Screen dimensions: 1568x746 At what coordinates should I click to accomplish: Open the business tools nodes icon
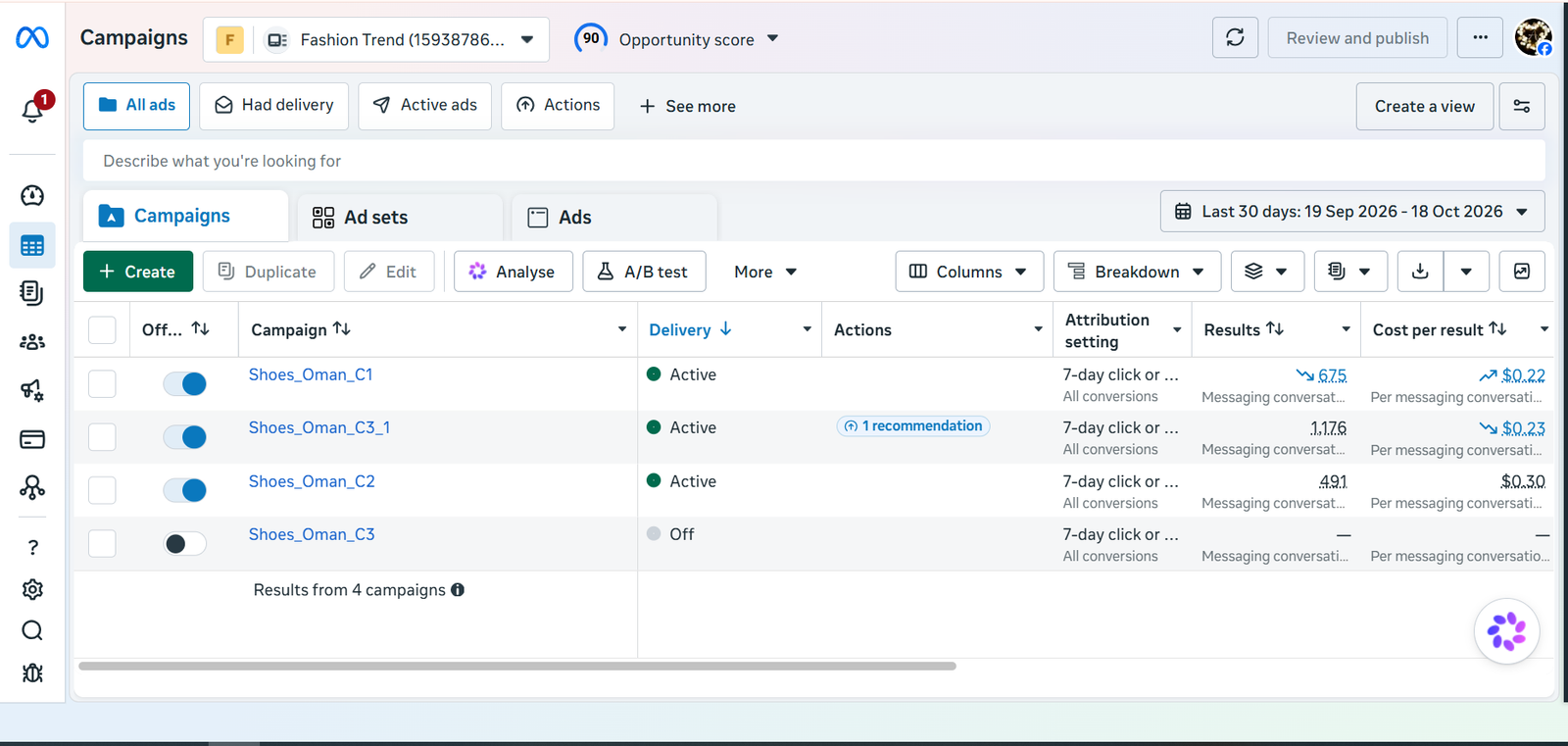pyautogui.click(x=32, y=487)
